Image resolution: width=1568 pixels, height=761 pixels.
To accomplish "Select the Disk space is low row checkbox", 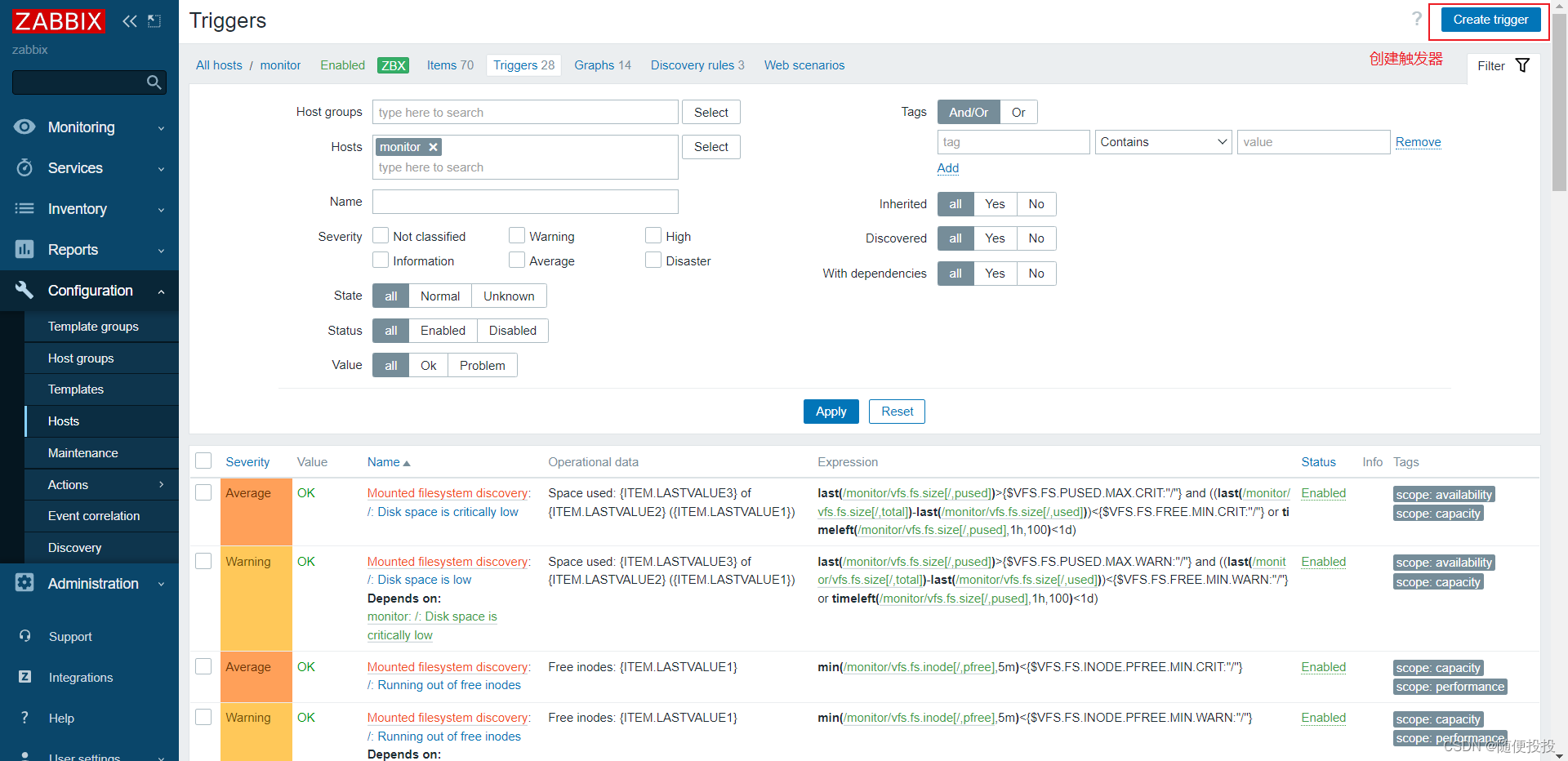I will pos(203,561).
